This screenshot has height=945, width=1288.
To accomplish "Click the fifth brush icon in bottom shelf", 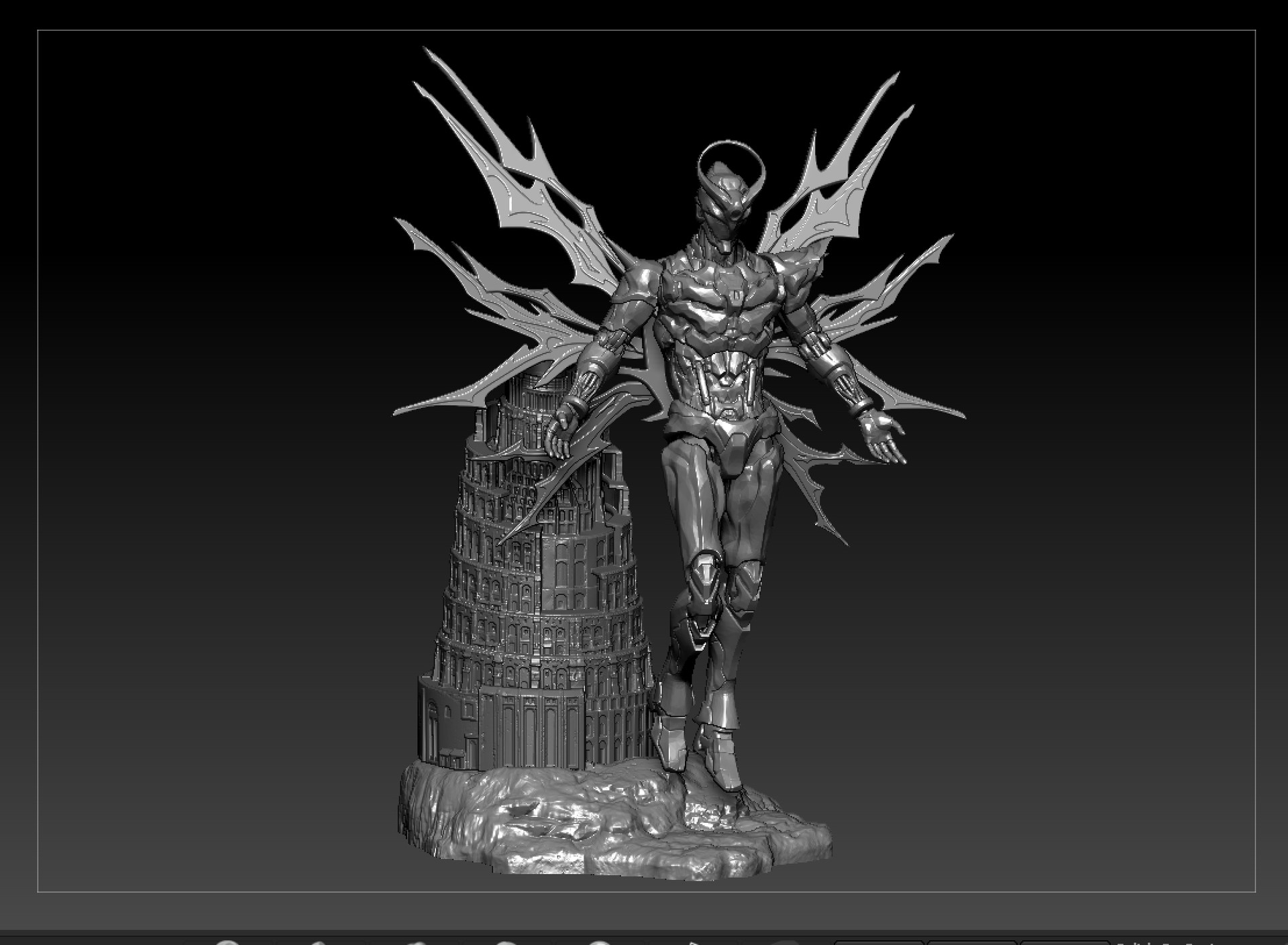I will [599, 942].
